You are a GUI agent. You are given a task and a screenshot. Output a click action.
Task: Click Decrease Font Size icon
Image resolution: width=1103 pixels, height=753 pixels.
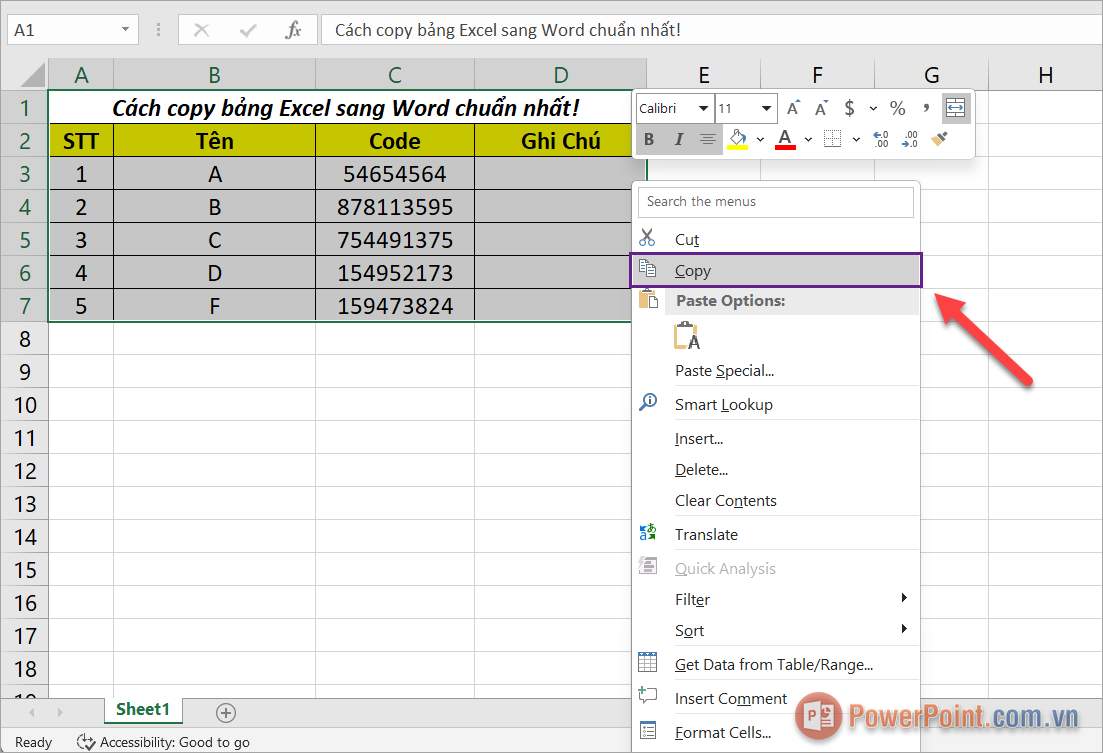click(x=822, y=108)
